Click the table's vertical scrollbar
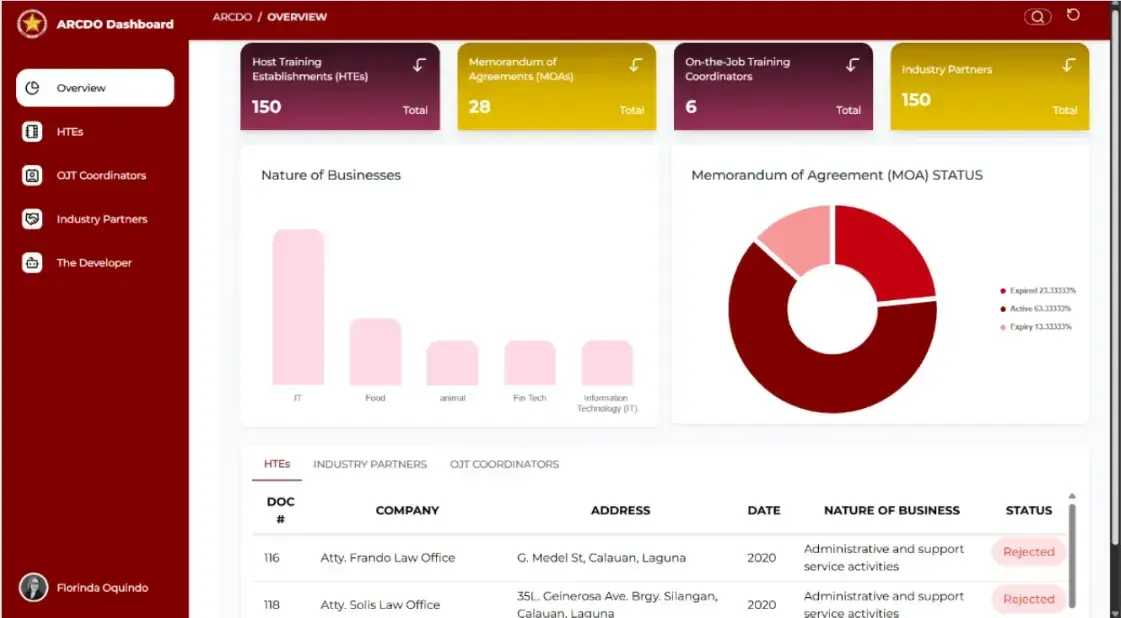The image size is (1121, 618). (1072, 554)
